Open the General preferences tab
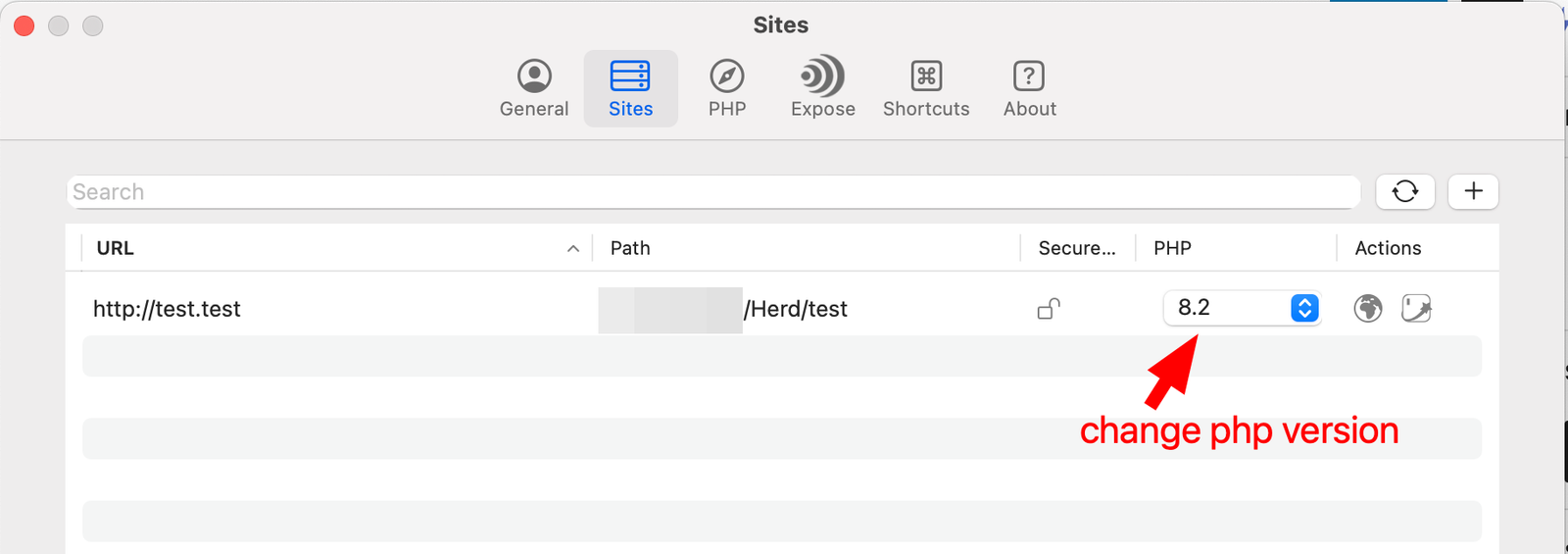1568x554 pixels. pos(533,88)
